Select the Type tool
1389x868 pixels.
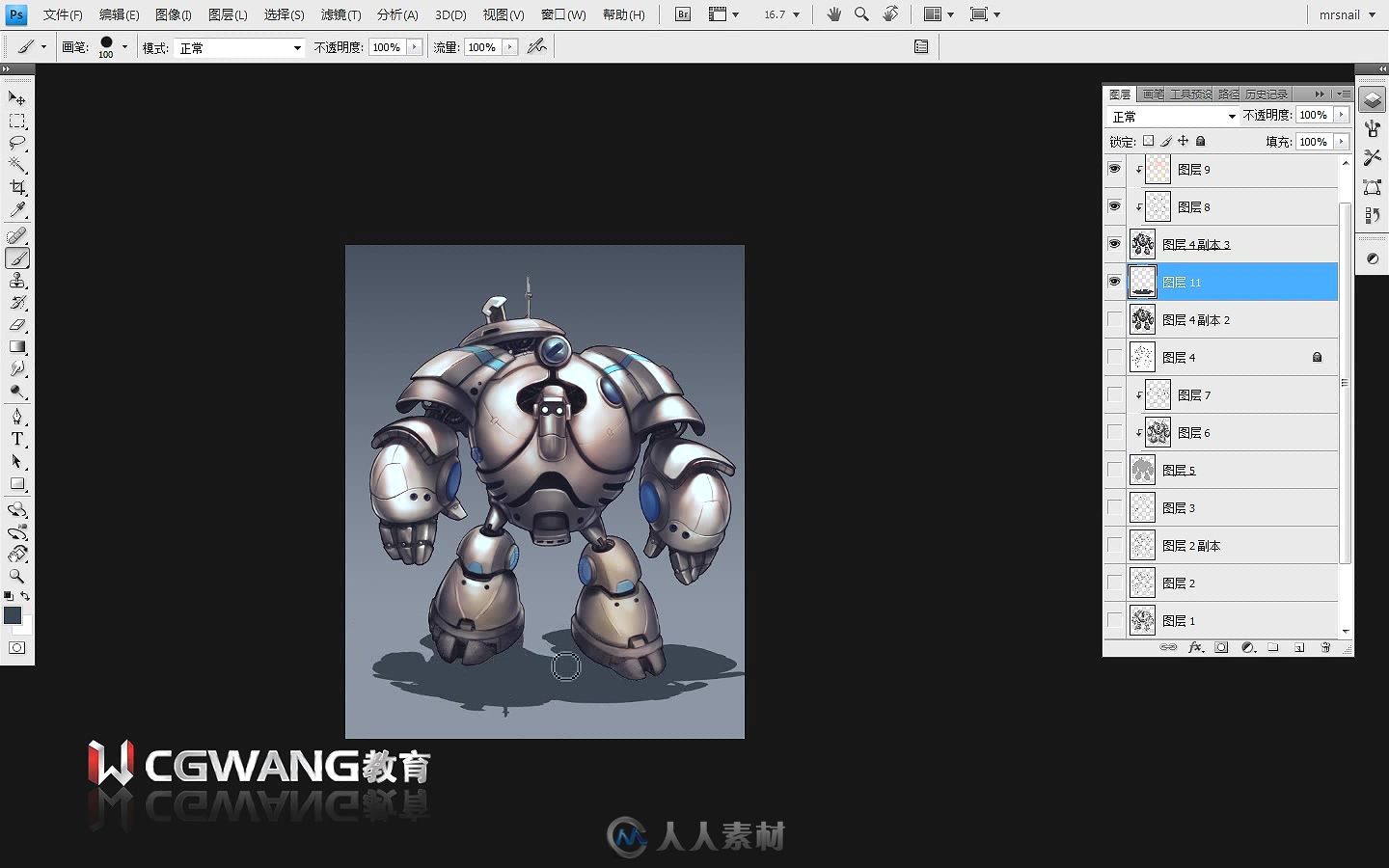17,439
